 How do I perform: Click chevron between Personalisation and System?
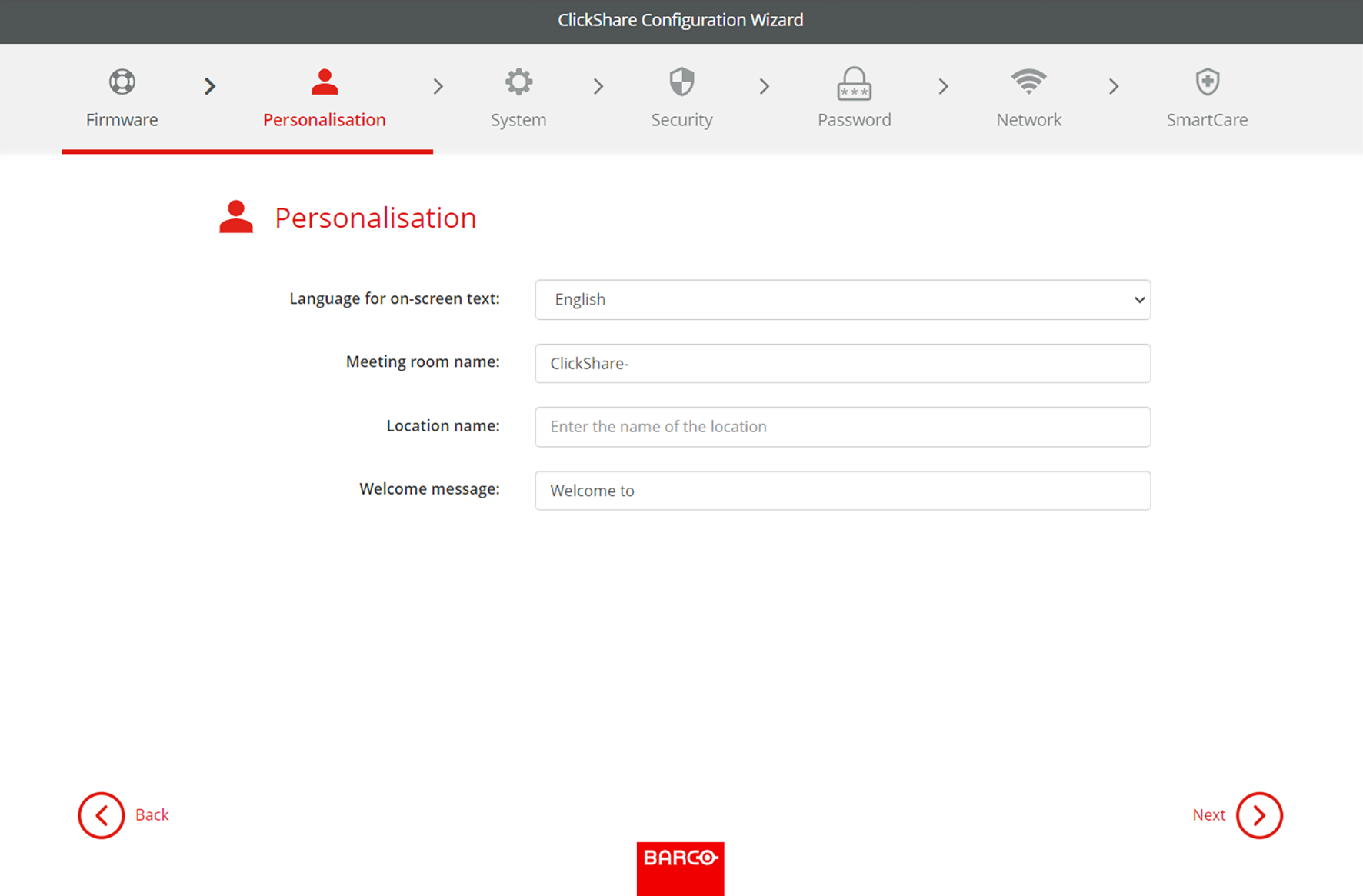pos(438,86)
